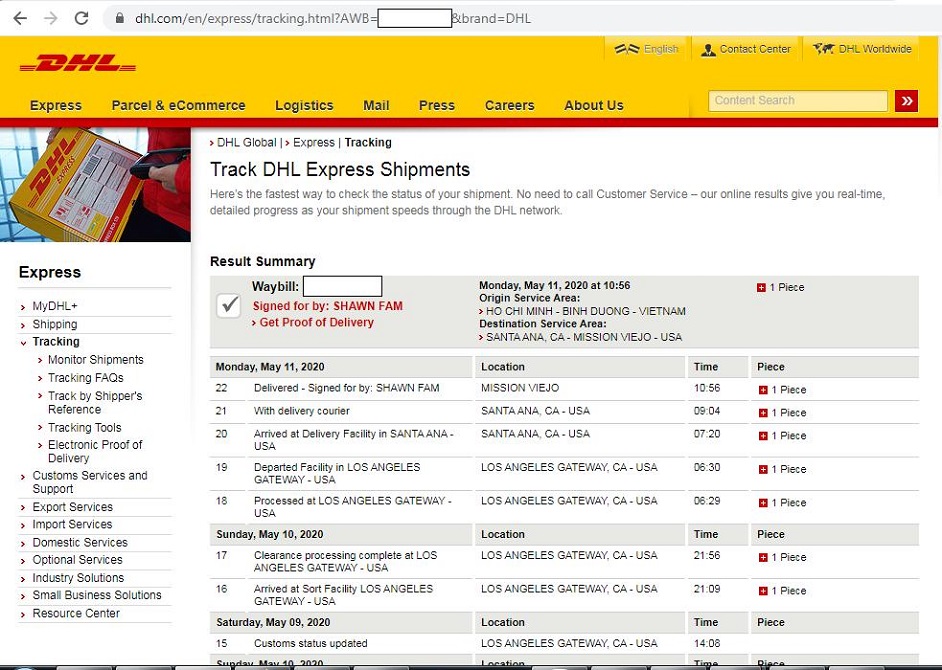
Task: Open Monitor Shipments in the sidebar
Action: [x=96, y=359]
